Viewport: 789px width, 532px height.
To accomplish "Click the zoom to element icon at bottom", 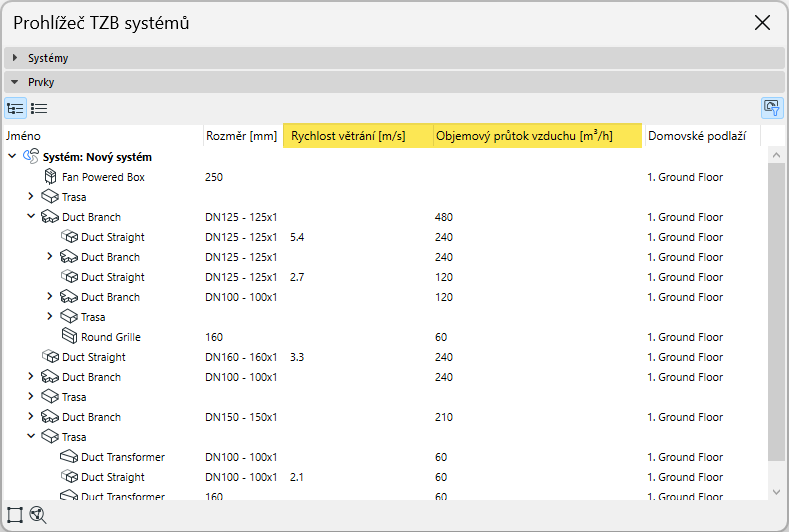I will point(38,515).
